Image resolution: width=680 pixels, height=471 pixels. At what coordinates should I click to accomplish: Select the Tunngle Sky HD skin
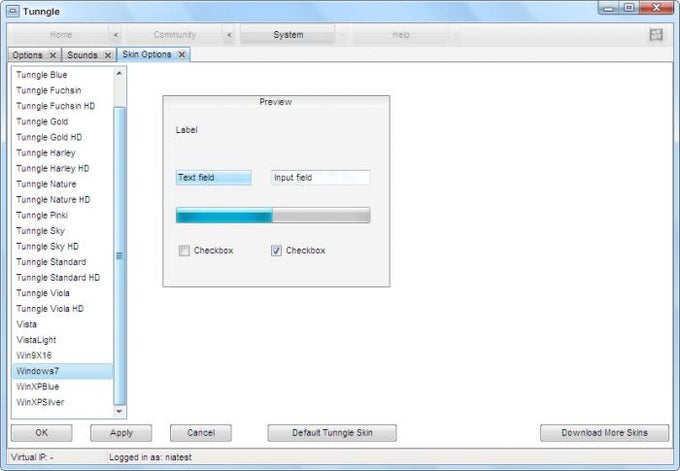coord(62,247)
